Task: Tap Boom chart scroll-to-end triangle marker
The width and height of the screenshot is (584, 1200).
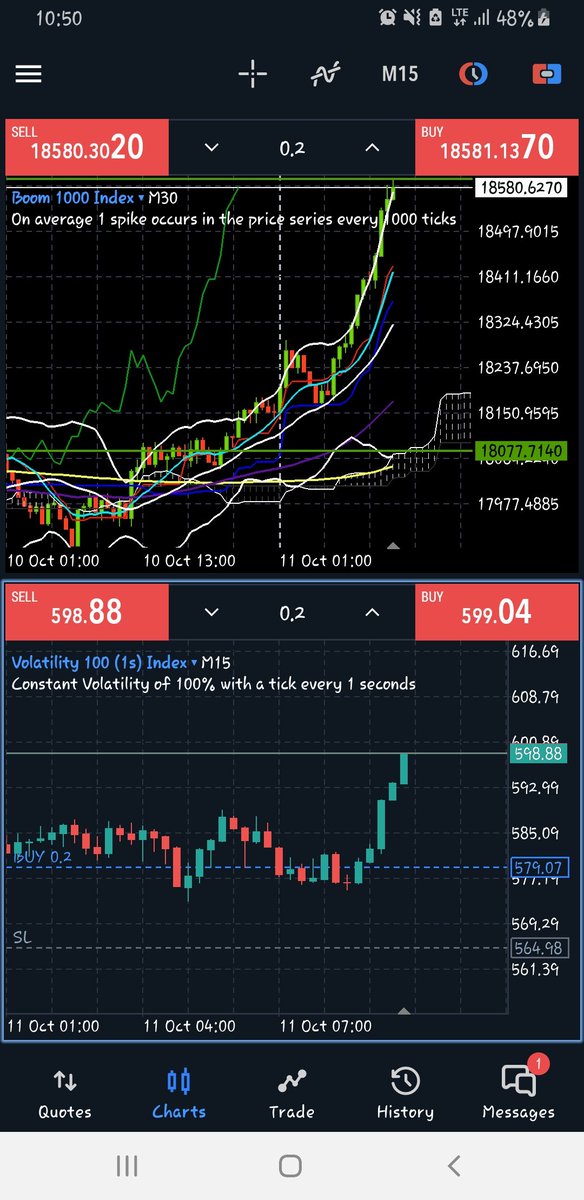Action: (394, 546)
